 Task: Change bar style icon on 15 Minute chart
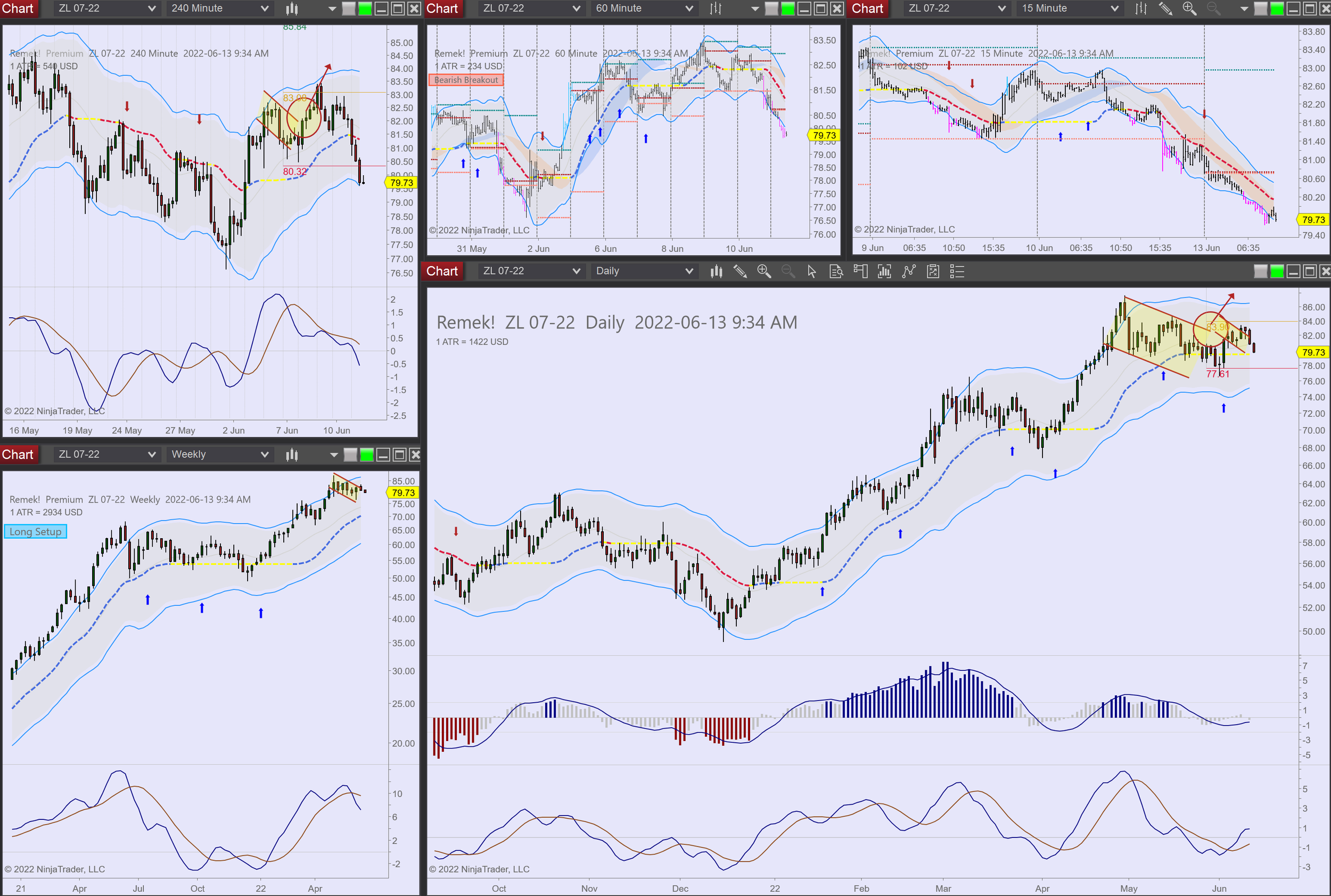coord(1141,9)
